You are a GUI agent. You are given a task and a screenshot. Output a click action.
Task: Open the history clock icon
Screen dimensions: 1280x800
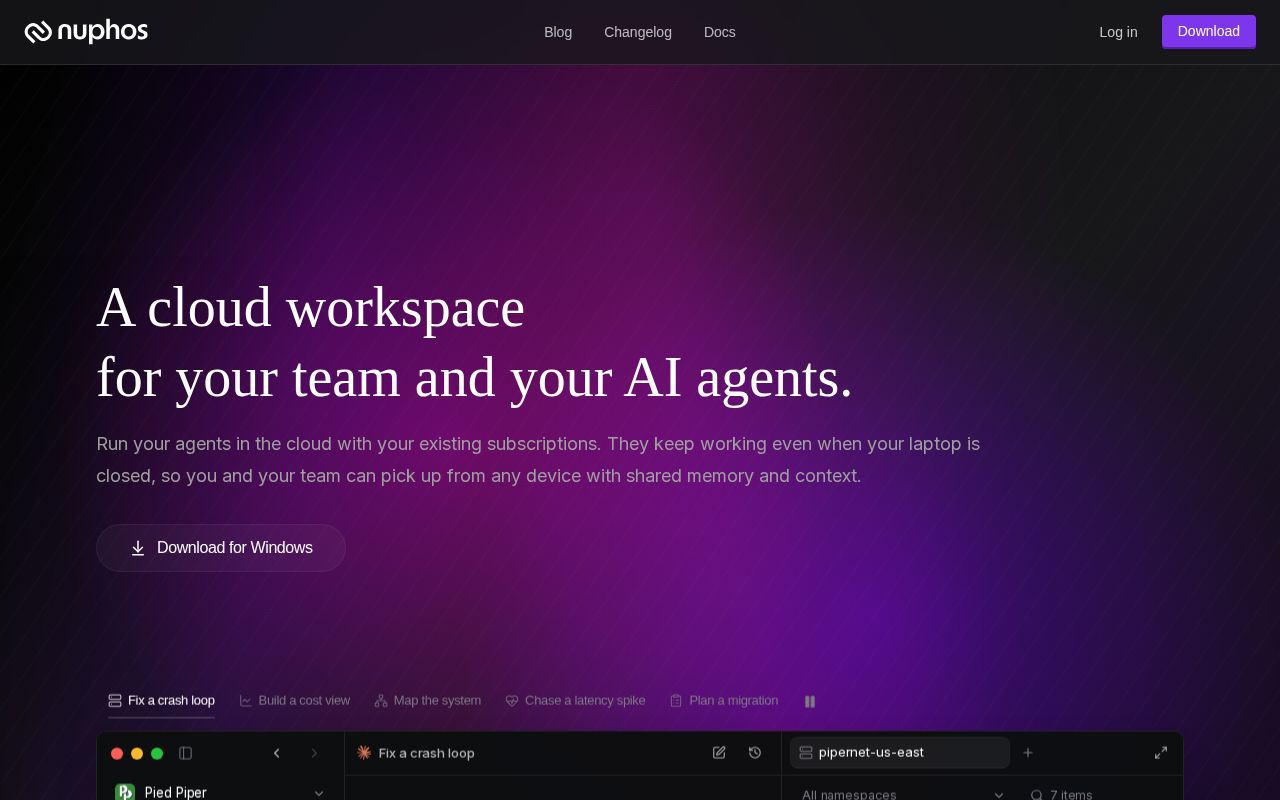tap(755, 753)
